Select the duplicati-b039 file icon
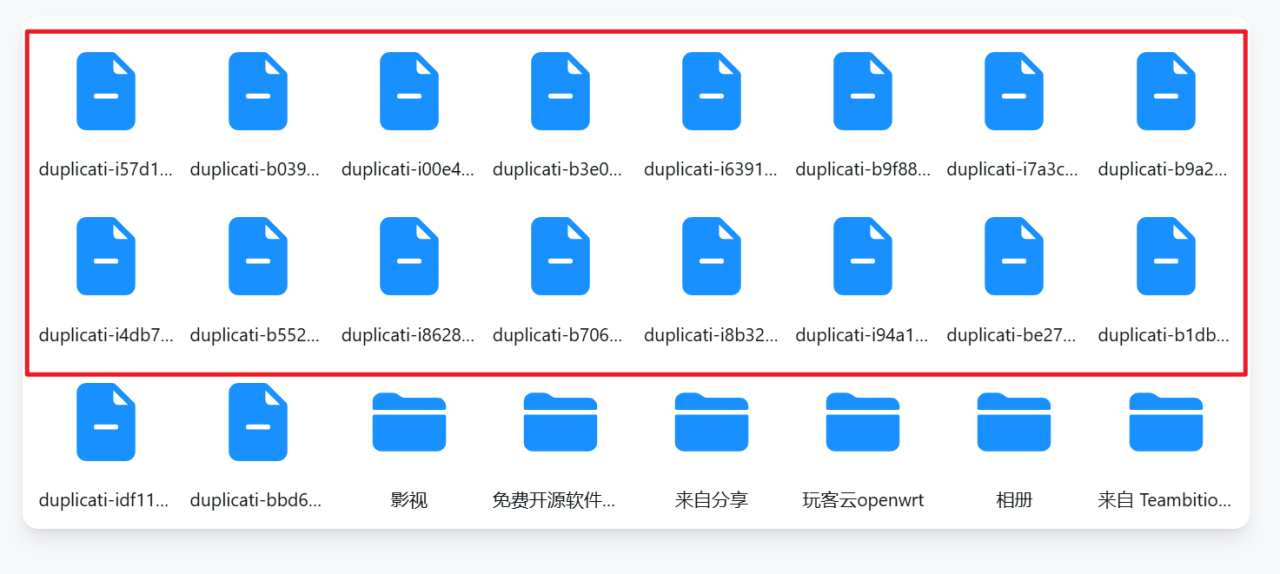The height and width of the screenshot is (574, 1280). click(x=258, y=91)
